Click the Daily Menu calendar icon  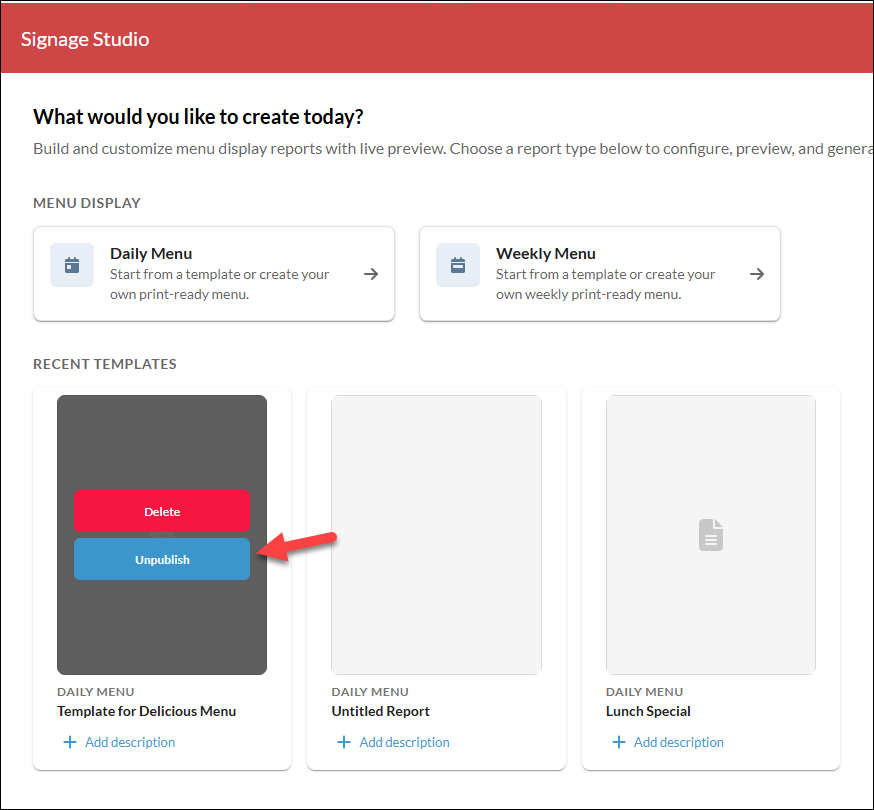[72, 265]
